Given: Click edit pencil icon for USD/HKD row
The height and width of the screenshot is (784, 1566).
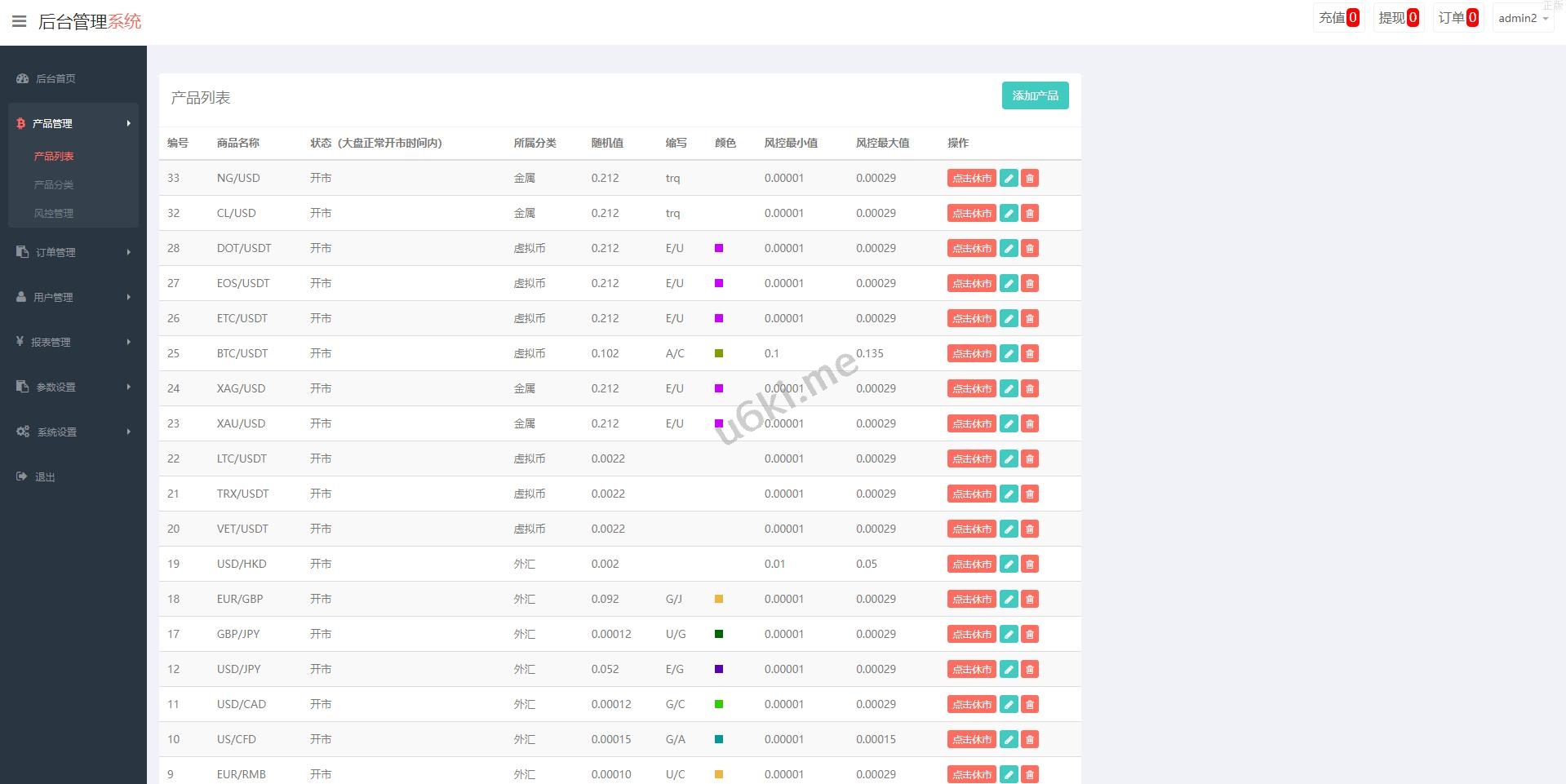Looking at the screenshot, I should 1009,565.
